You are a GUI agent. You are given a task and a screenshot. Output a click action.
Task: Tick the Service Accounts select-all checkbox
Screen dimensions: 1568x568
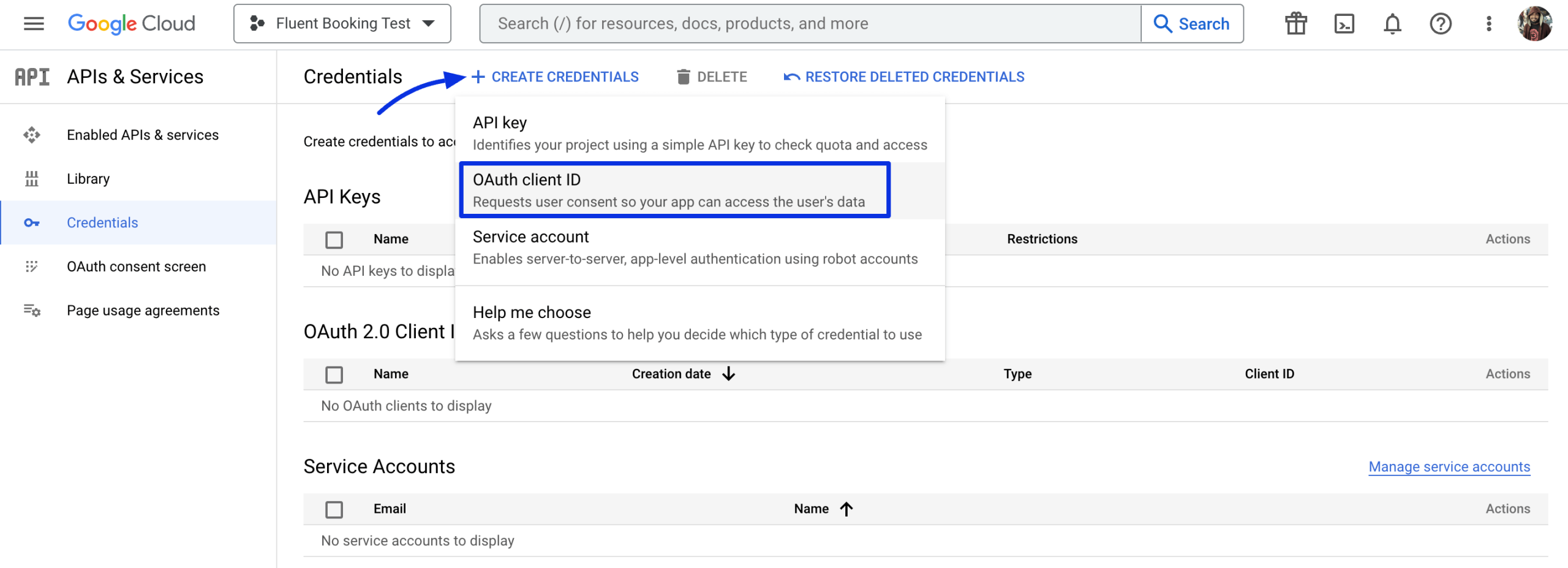pyautogui.click(x=334, y=509)
